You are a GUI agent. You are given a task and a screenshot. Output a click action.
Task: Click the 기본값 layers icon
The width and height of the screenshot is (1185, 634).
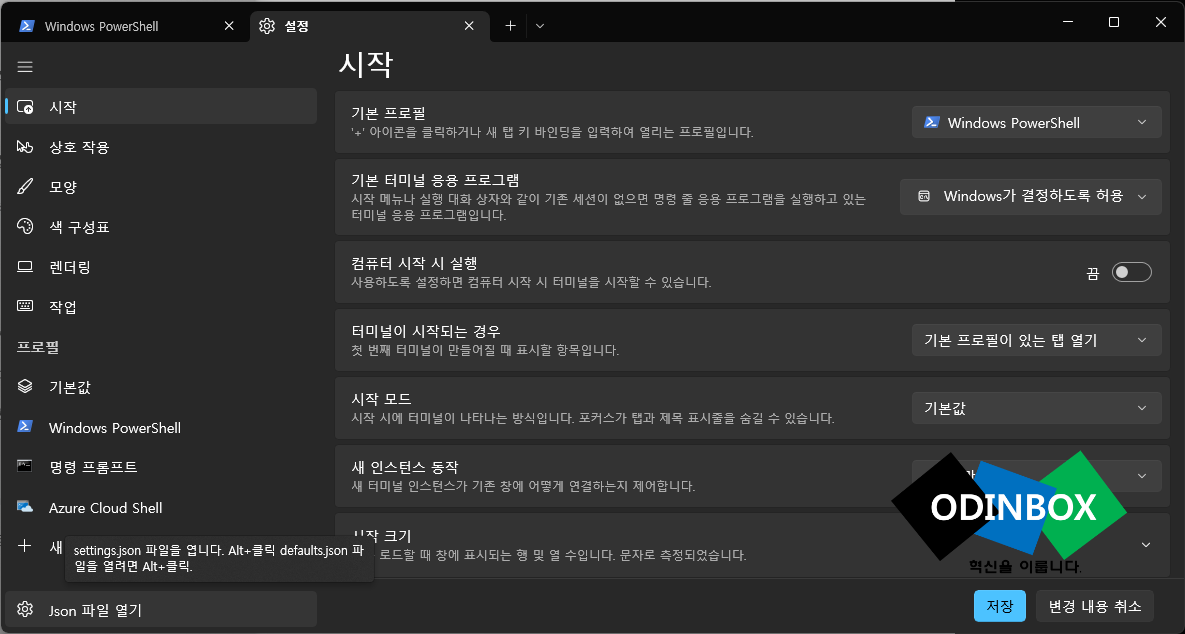[25, 387]
